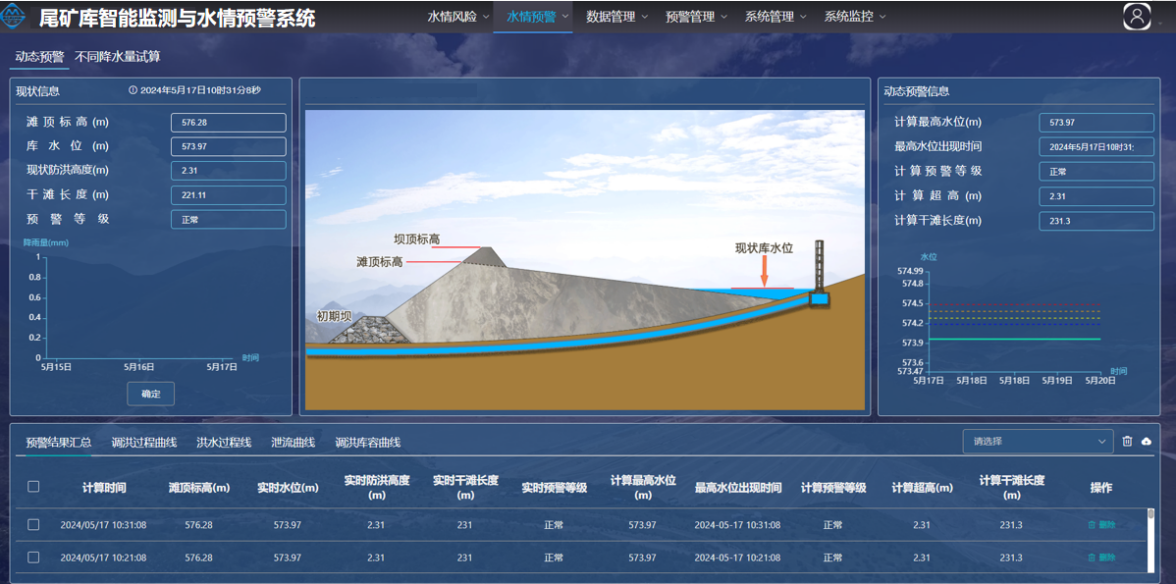1176x584 pixels.
Task: Switch to the 不同降水量试算 tab
Action: point(117,57)
